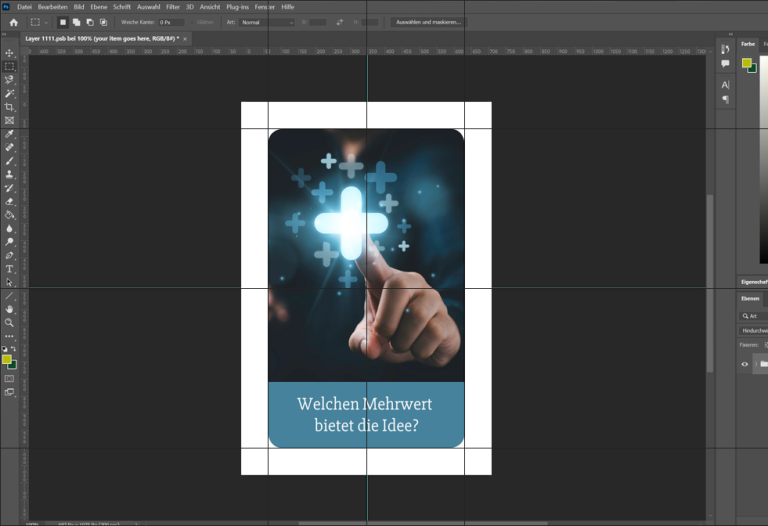Select the Lasso tool
This screenshot has height=526, width=768.
click(9, 80)
